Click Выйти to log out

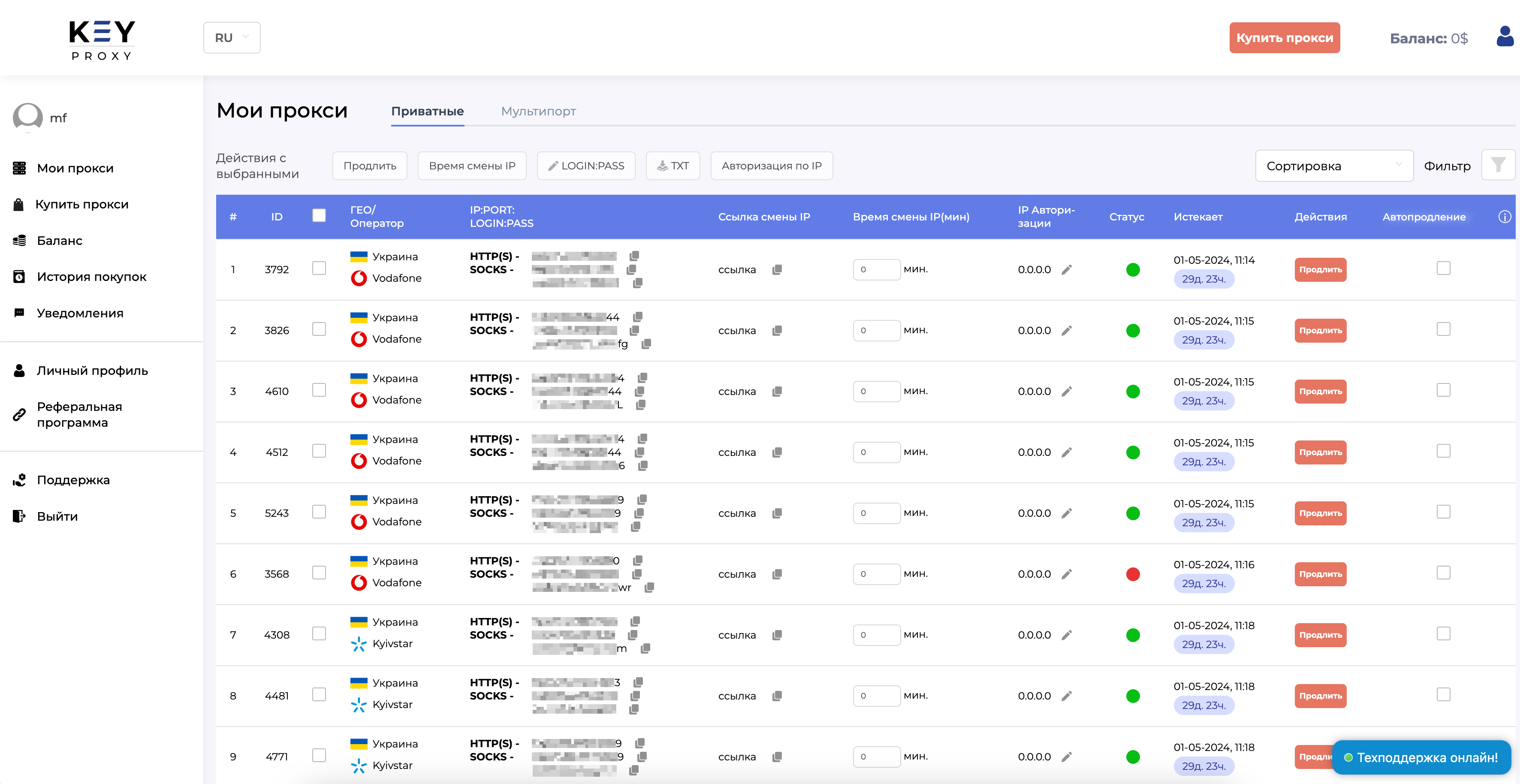tap(57, 516)
